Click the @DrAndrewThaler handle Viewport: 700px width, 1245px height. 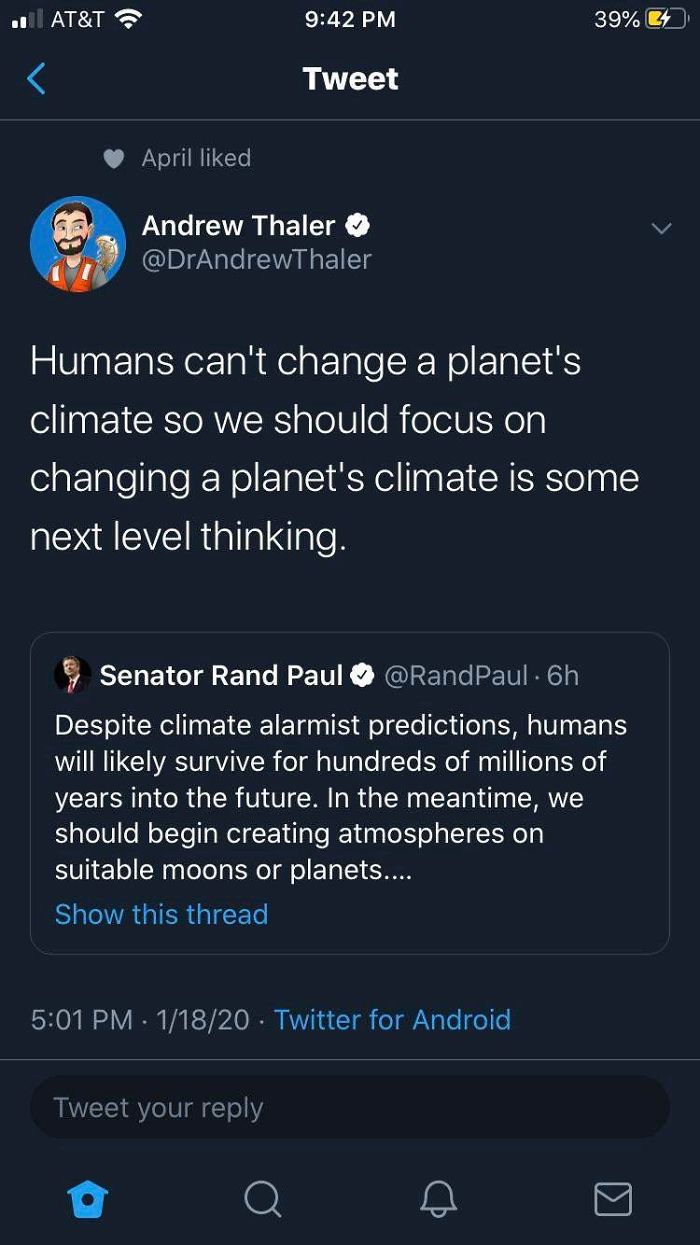pos(256,259)
